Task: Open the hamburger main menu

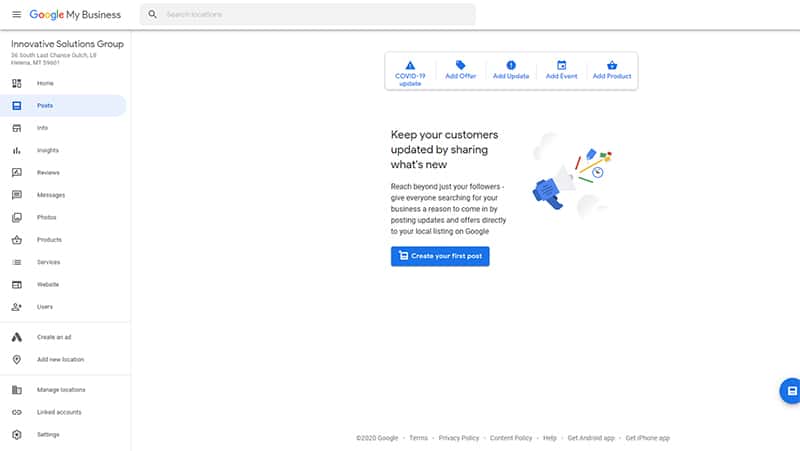Action: (16, 14)
